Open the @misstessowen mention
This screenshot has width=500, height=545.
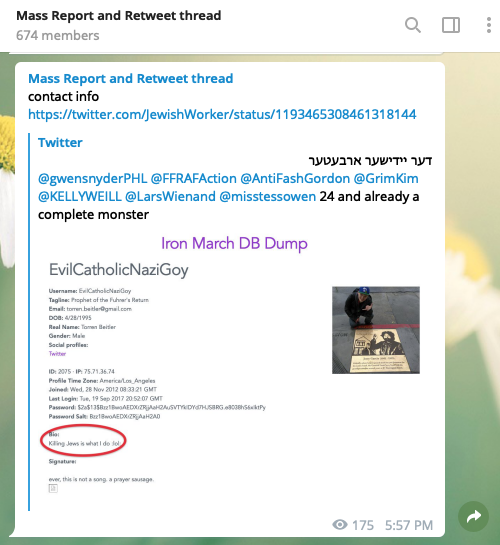[x=268, y=196]
